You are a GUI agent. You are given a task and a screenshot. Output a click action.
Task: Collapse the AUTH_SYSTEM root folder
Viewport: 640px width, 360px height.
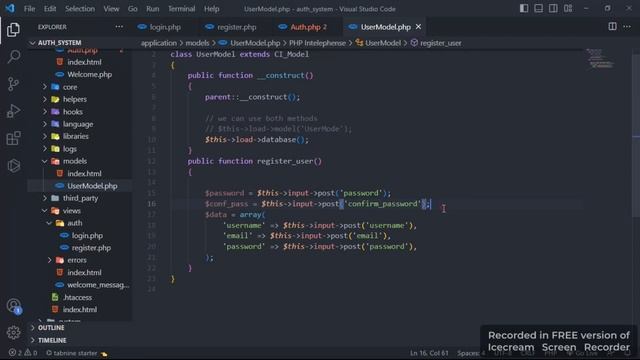click(x=60, y=42)
